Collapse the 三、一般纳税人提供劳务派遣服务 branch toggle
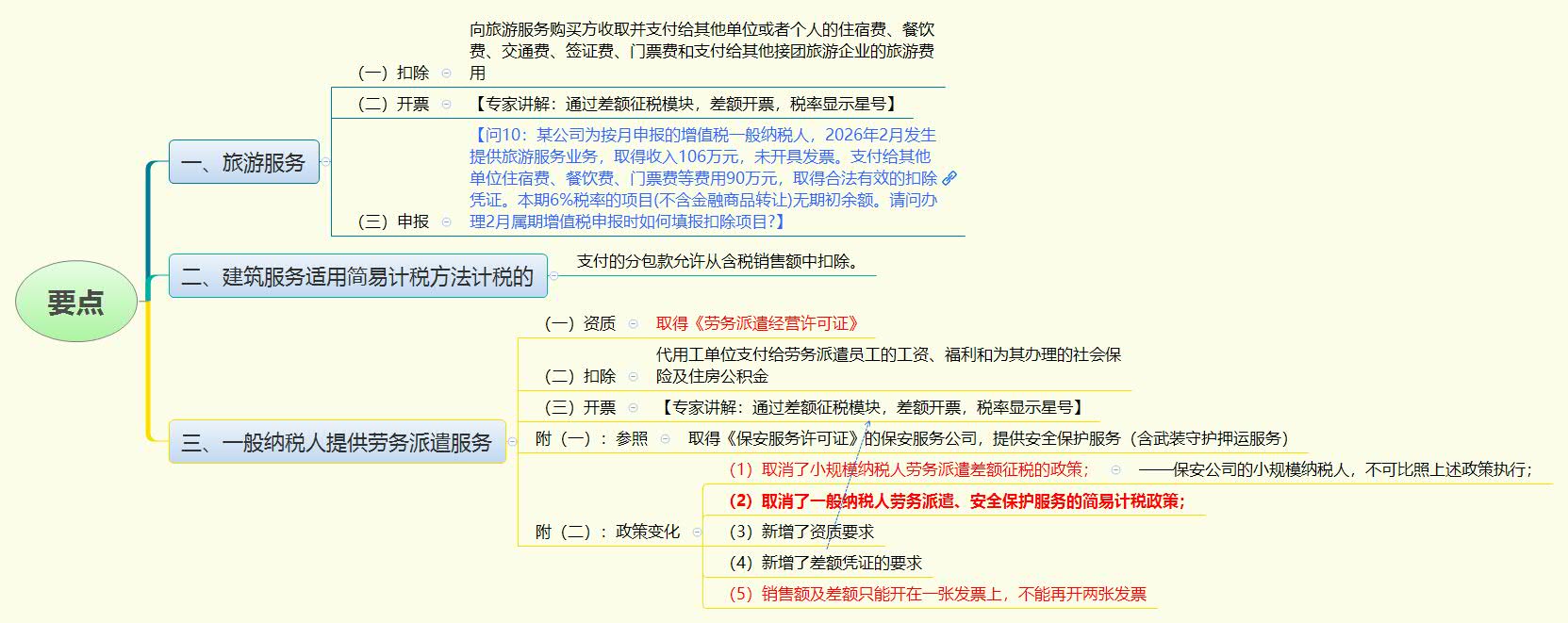1568x623 pixels. pyautogui.click(x=512, y=441)
